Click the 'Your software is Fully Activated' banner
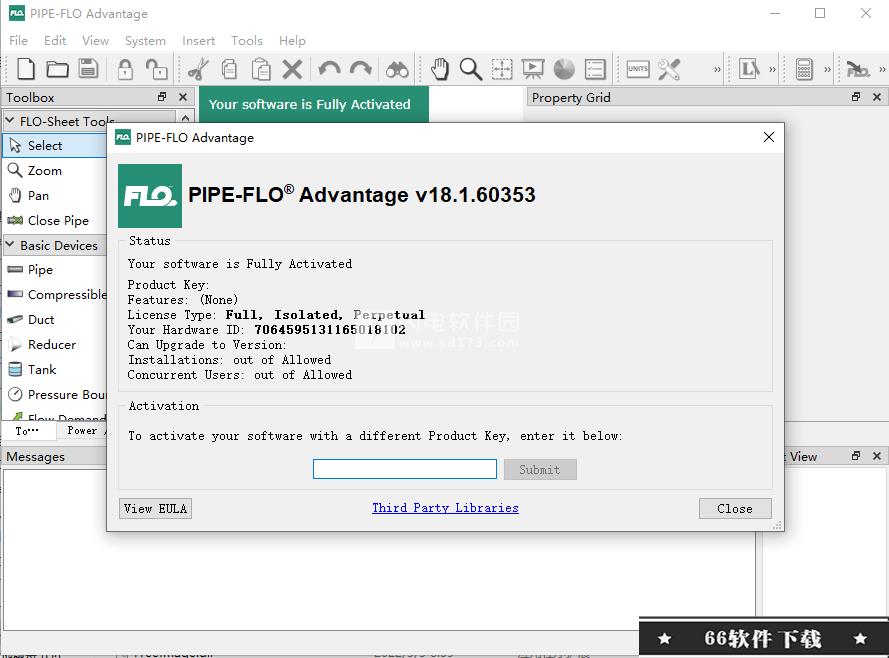Screen dimensions: 889x658 click(314, 104)
